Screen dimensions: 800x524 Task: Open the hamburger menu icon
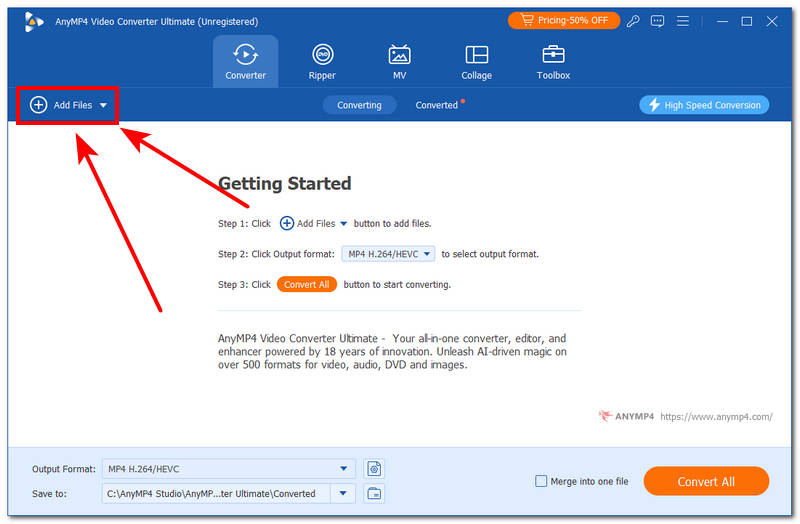[682, 21]
